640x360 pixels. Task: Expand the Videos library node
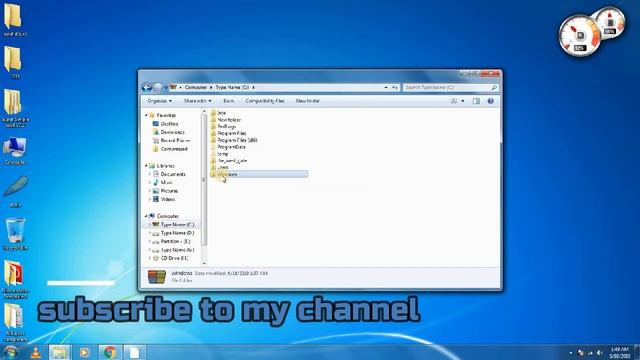(149, 199)
